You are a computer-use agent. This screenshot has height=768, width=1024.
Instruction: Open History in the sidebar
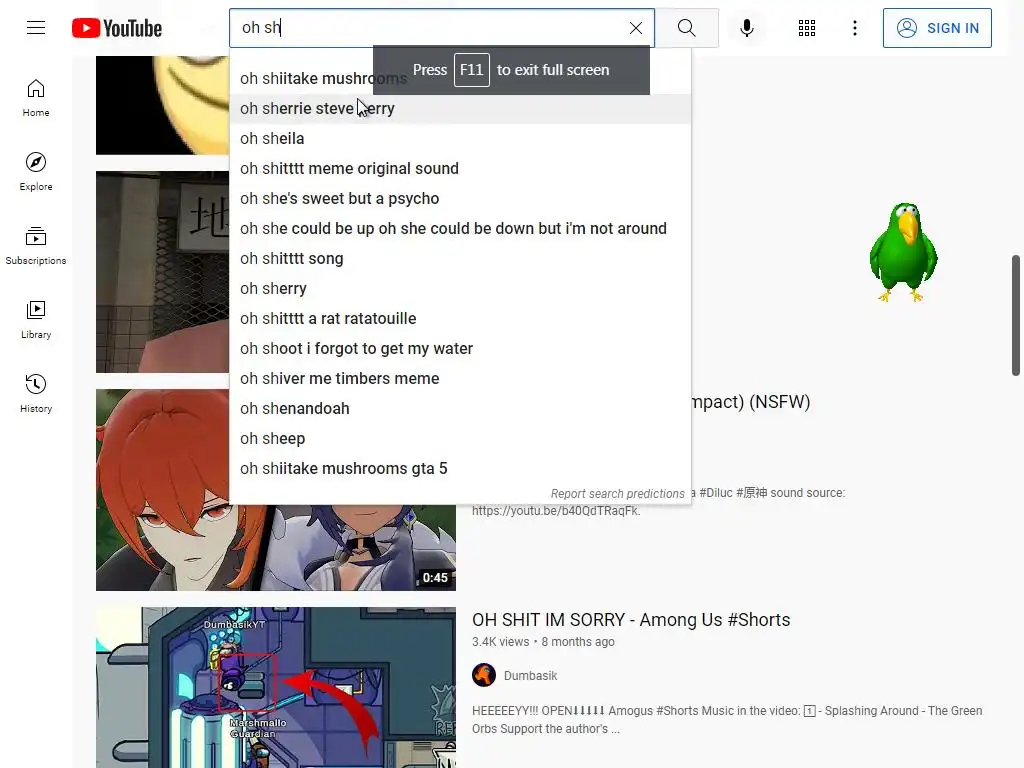click(36, 394)
